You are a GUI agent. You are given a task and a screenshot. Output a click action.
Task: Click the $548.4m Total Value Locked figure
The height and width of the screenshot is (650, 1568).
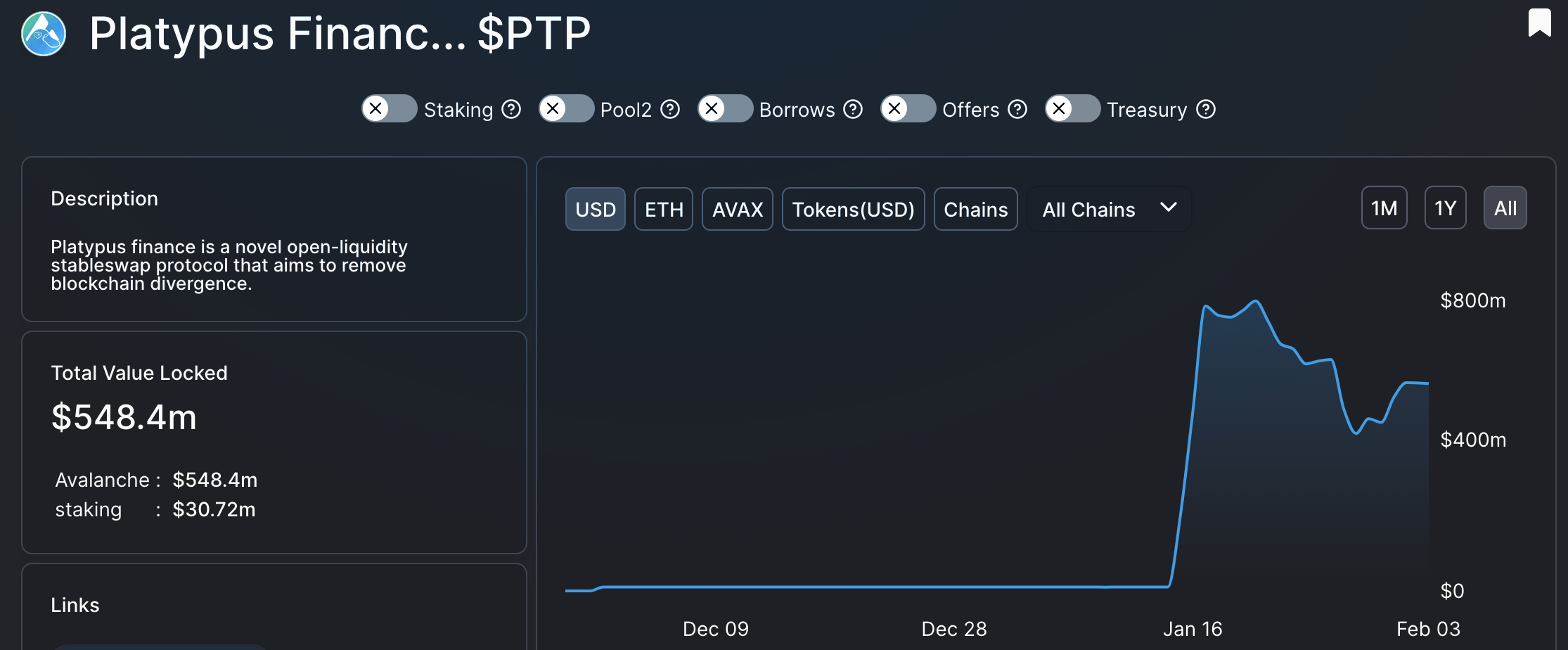click(124, 417)
